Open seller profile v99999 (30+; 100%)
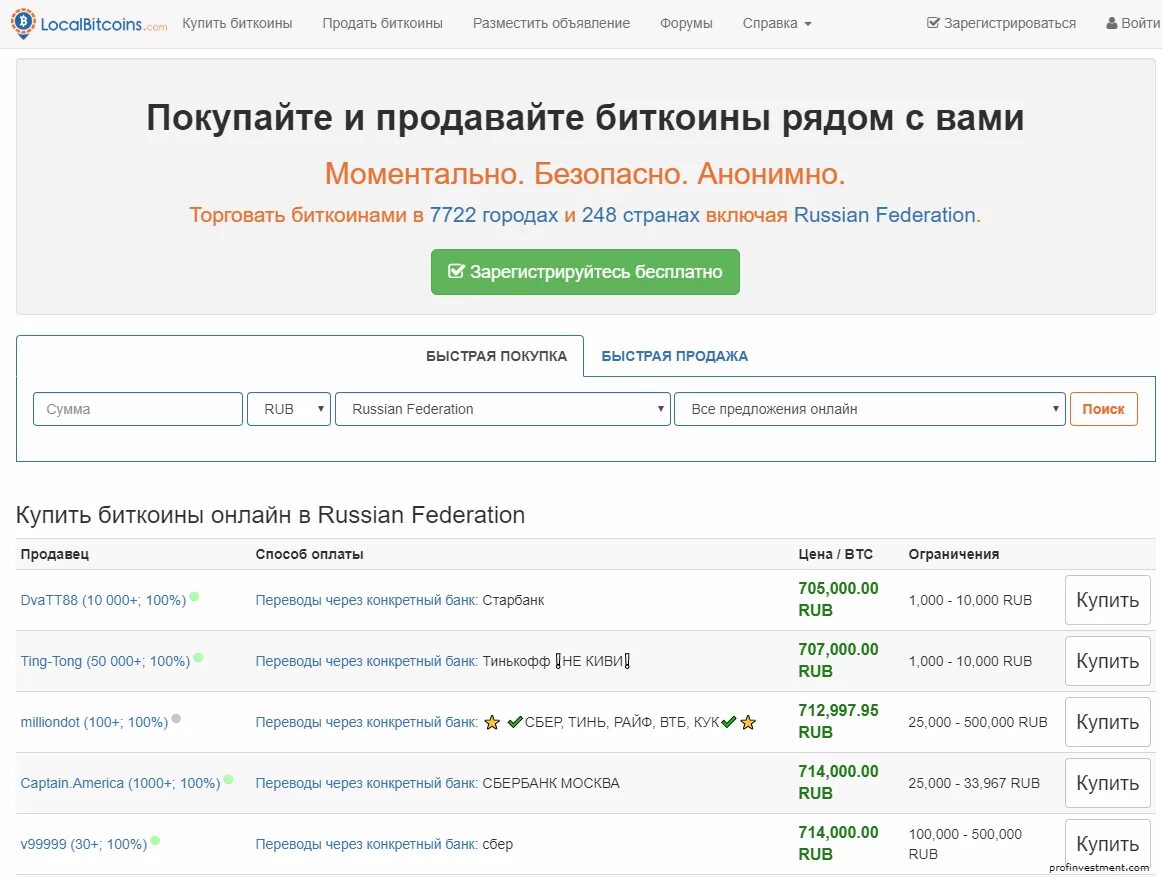Image resolution: width=1162 pixels, height=877 pixels. [x=84, y=844]
